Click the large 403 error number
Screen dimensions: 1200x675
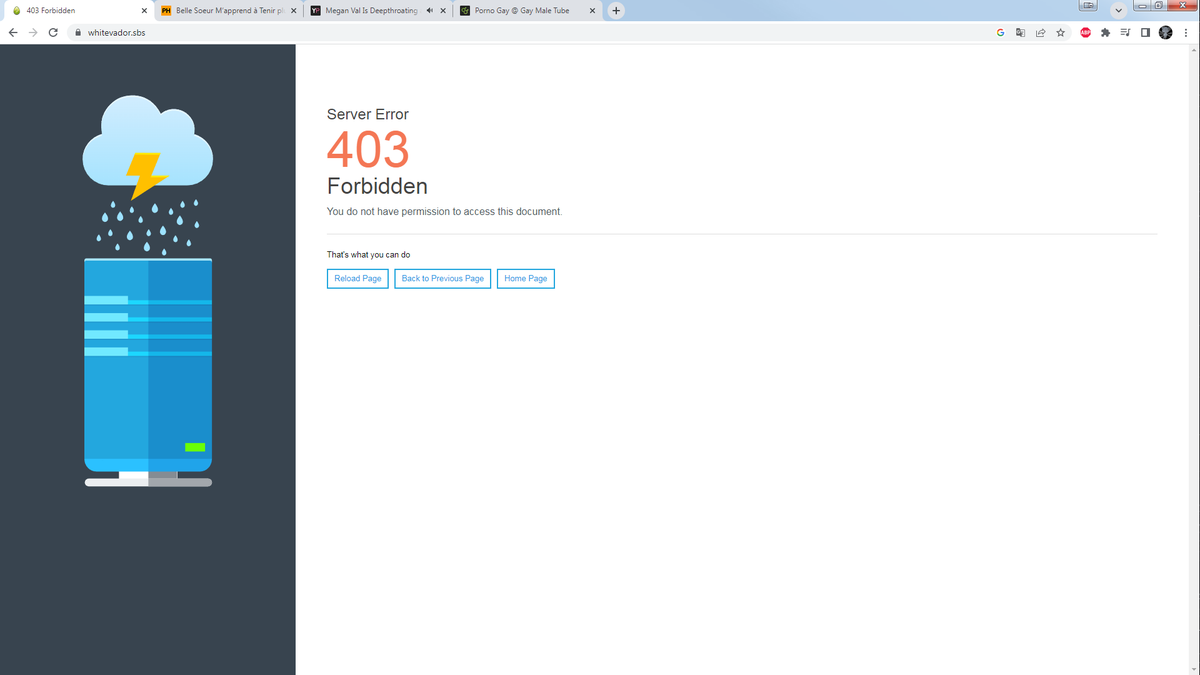point(368,150)
